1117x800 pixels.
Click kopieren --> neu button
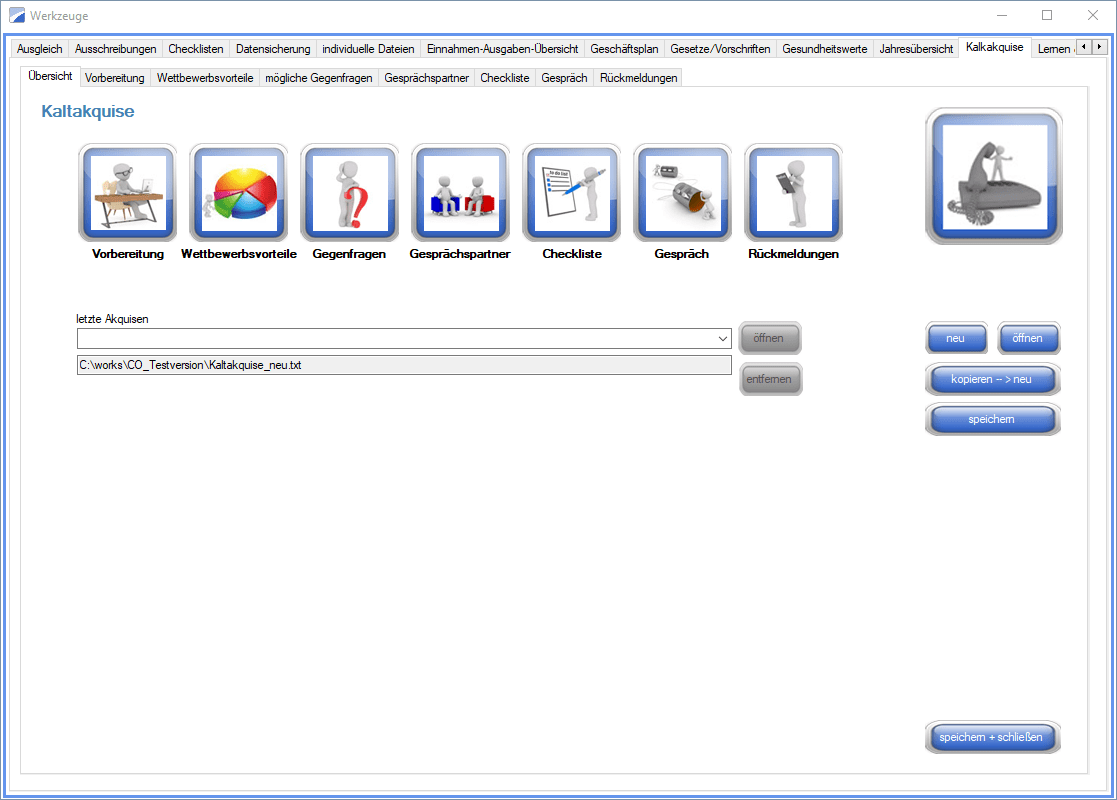pos(992,380)
